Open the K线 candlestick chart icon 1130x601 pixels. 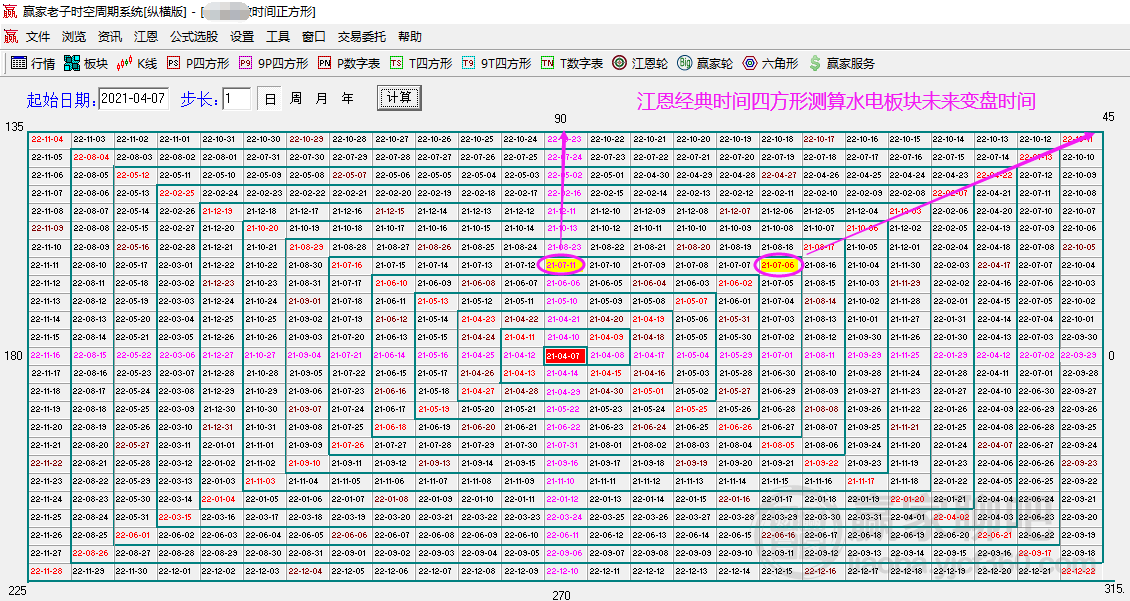tap(125, 63)
